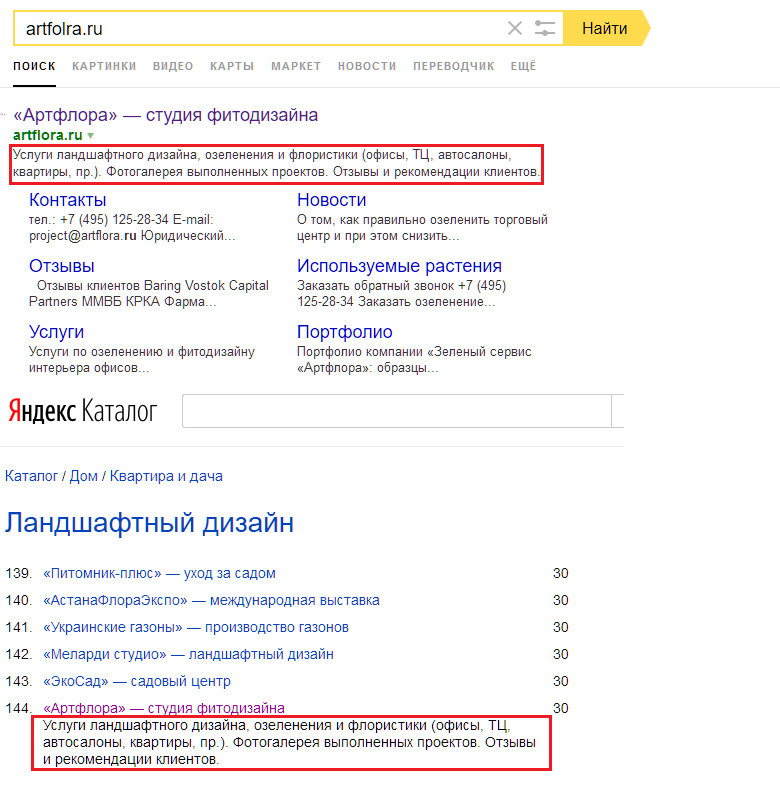Open «Украинские газоны» — производство газонов
Viewport: 780px width, 790px height.
tap(196, 627)
